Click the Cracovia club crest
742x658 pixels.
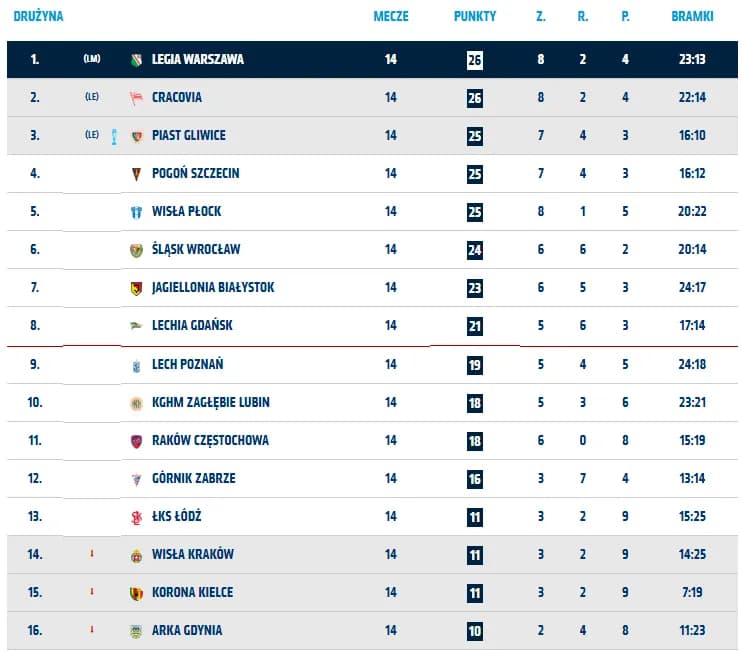point(137,98)
